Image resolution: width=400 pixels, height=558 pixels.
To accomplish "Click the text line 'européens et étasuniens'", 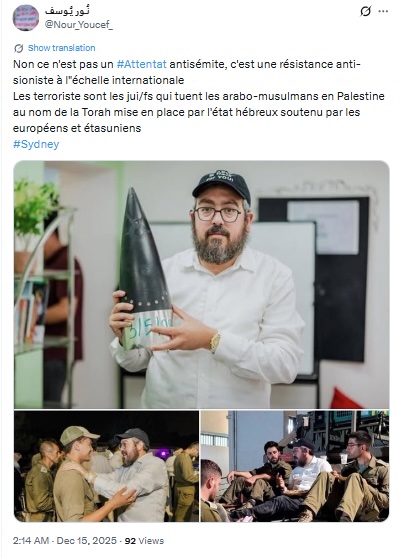I will click(77, 128).
